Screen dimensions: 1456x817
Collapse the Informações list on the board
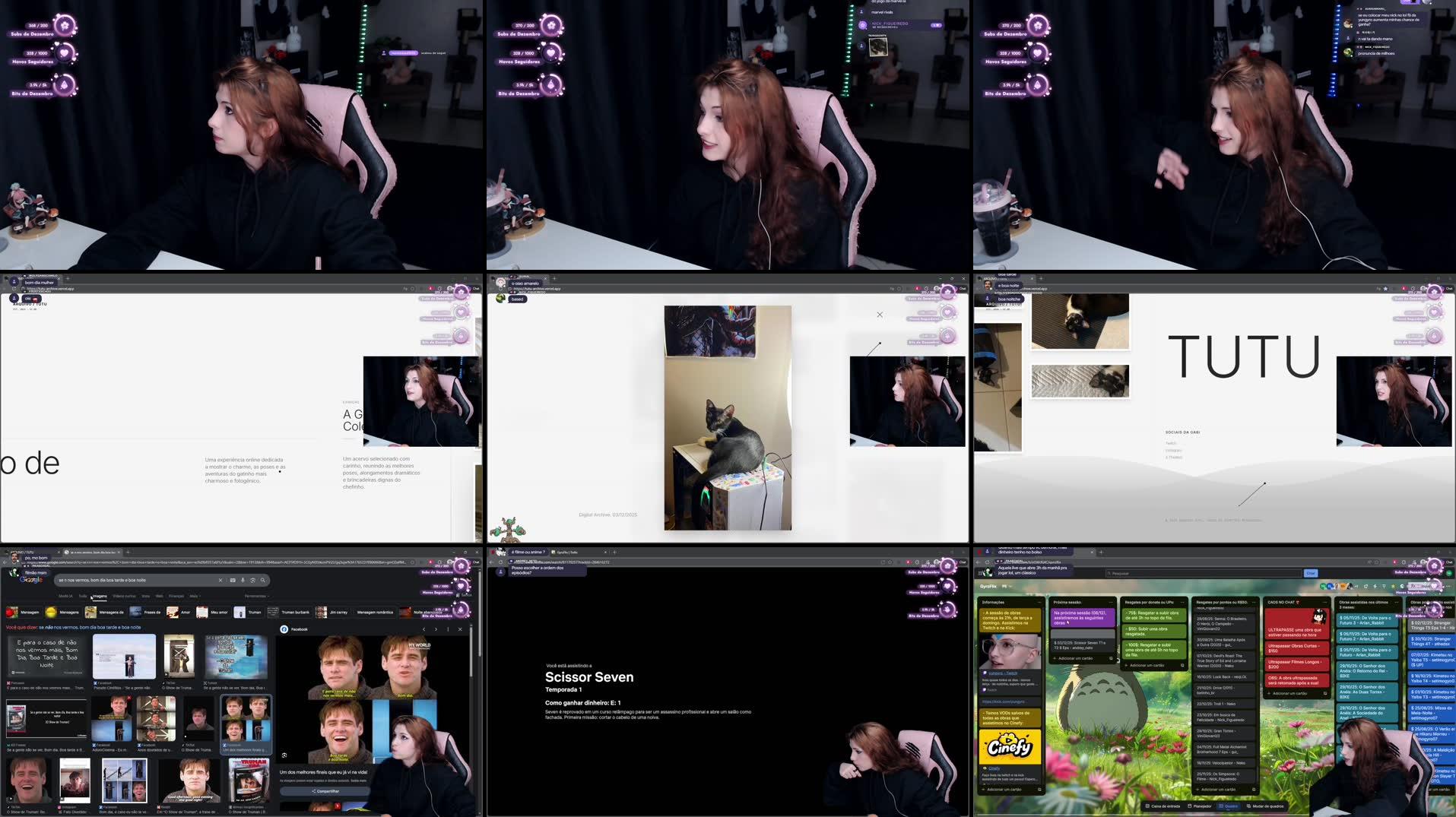[1039, 602]
